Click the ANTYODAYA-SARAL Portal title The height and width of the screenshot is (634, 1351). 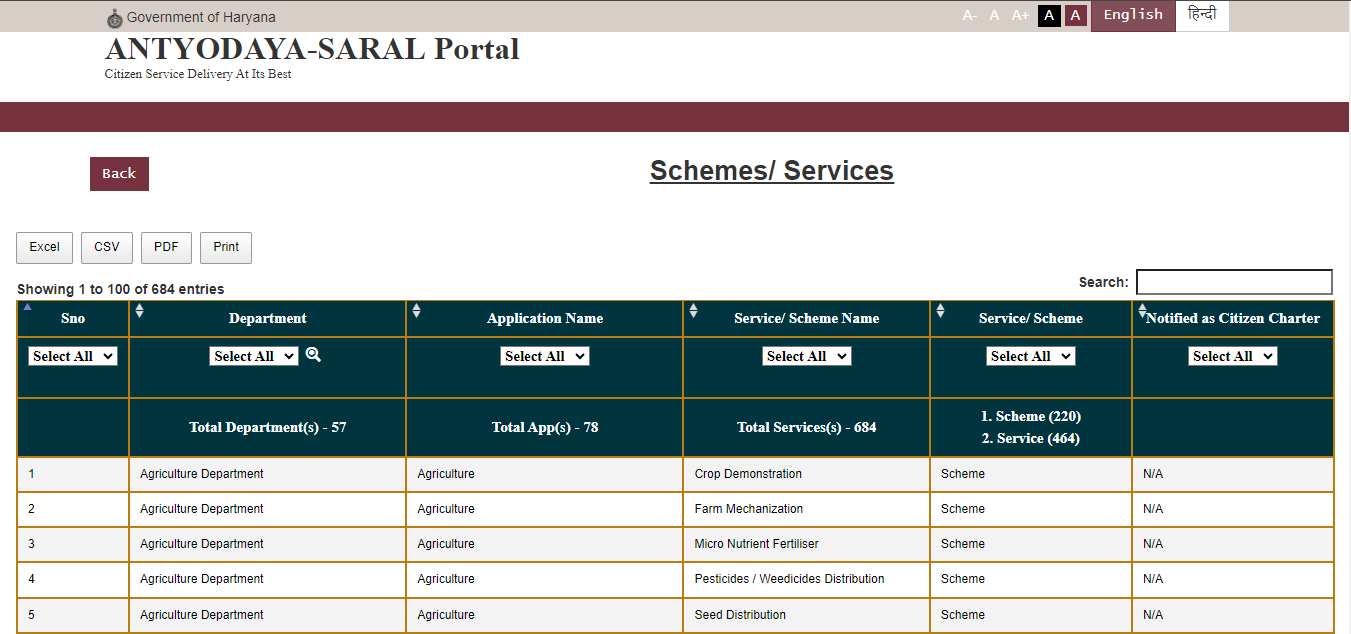[x=312, y=49]
